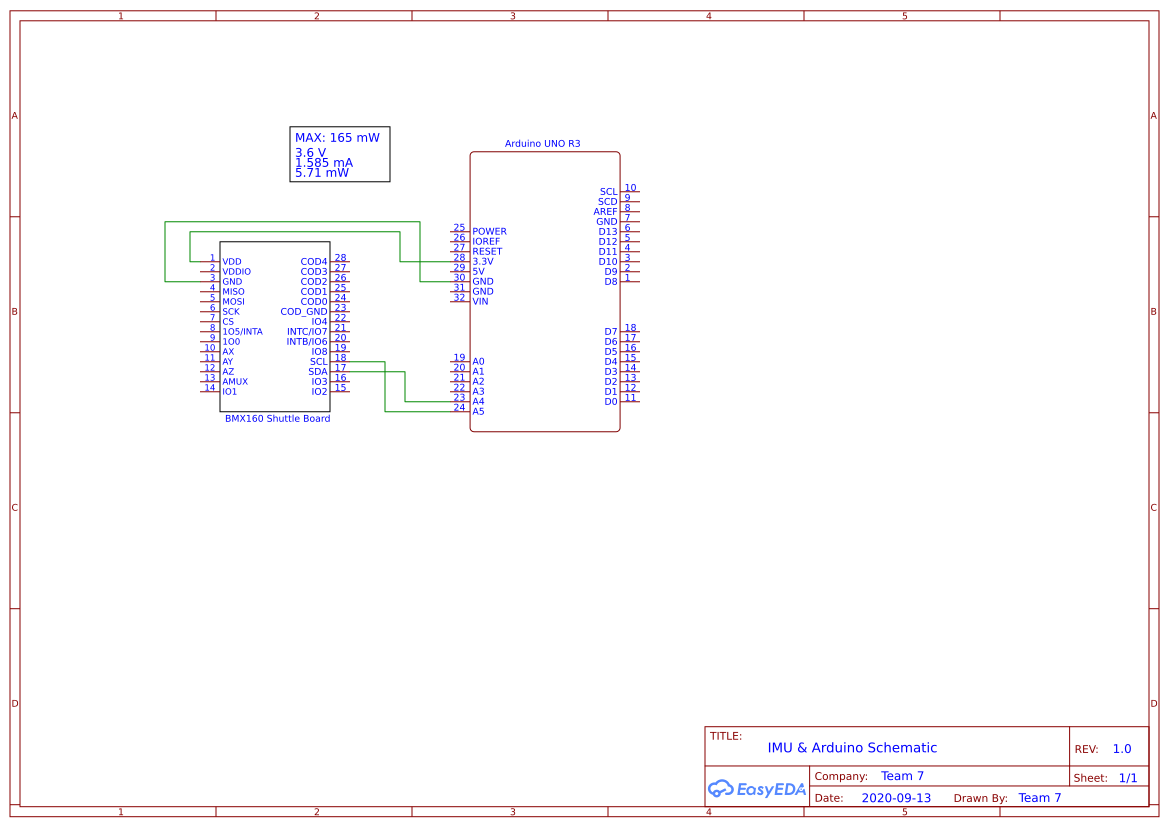The image size is (1169, 827).
Task: Select the Arduino UNO R3 component body
Action: click(x=545, y=290)
